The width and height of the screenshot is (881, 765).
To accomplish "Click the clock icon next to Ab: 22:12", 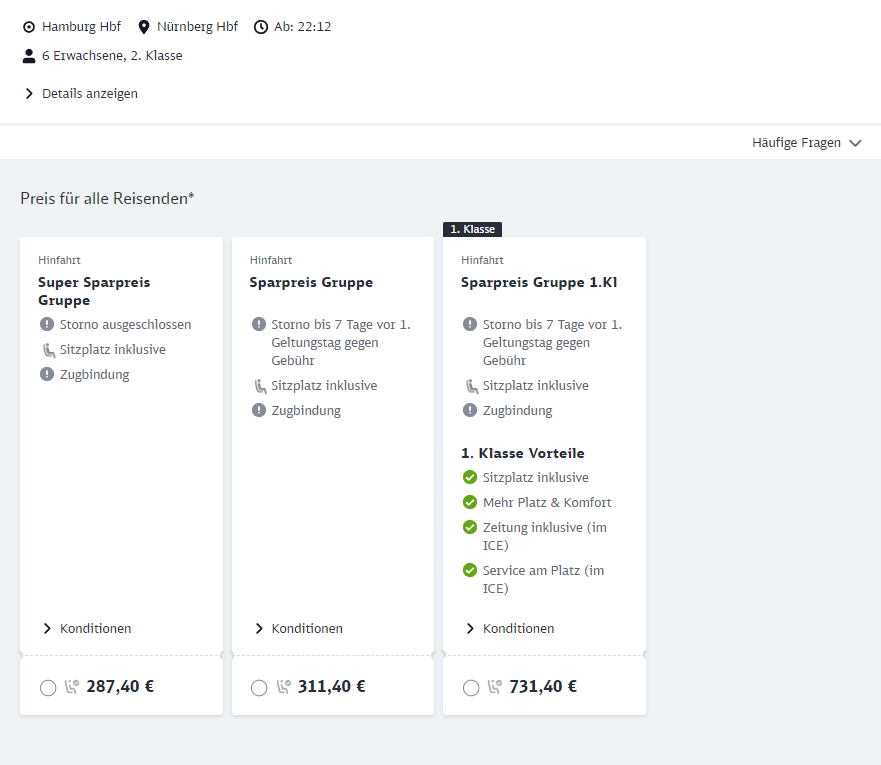I will pos(261,27).
